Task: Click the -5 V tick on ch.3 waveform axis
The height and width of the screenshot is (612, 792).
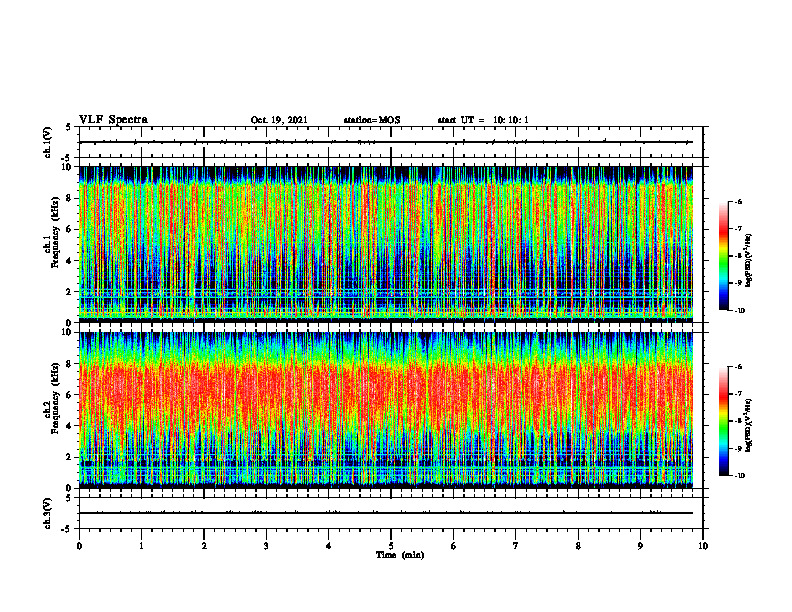Action: tap(66, 529)
